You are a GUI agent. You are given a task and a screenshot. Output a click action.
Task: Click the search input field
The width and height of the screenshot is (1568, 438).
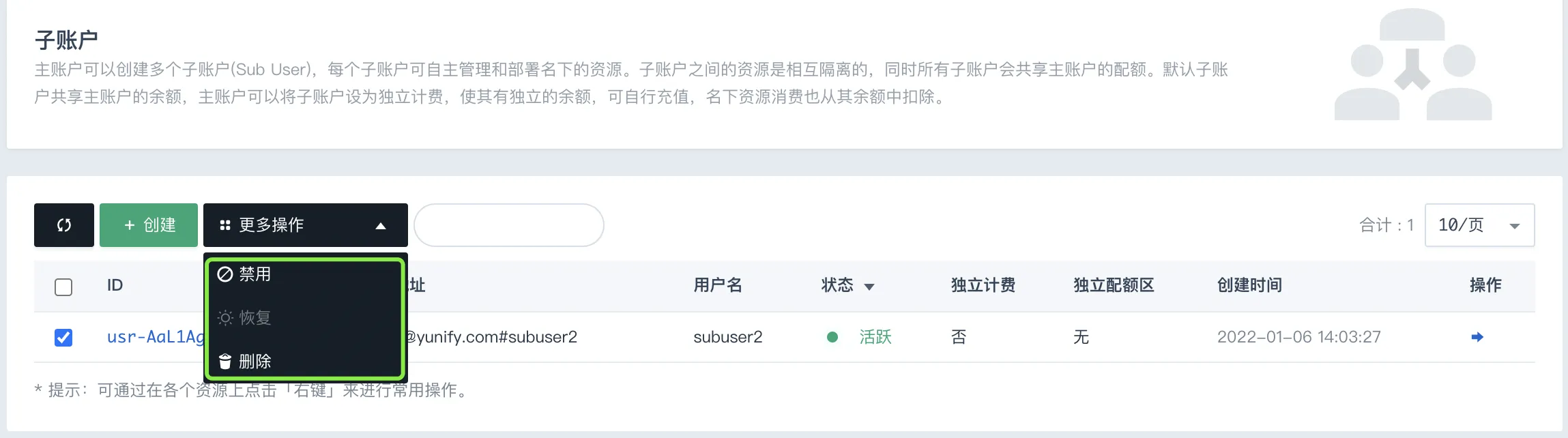pyautogui.click(x=509, y=225)
